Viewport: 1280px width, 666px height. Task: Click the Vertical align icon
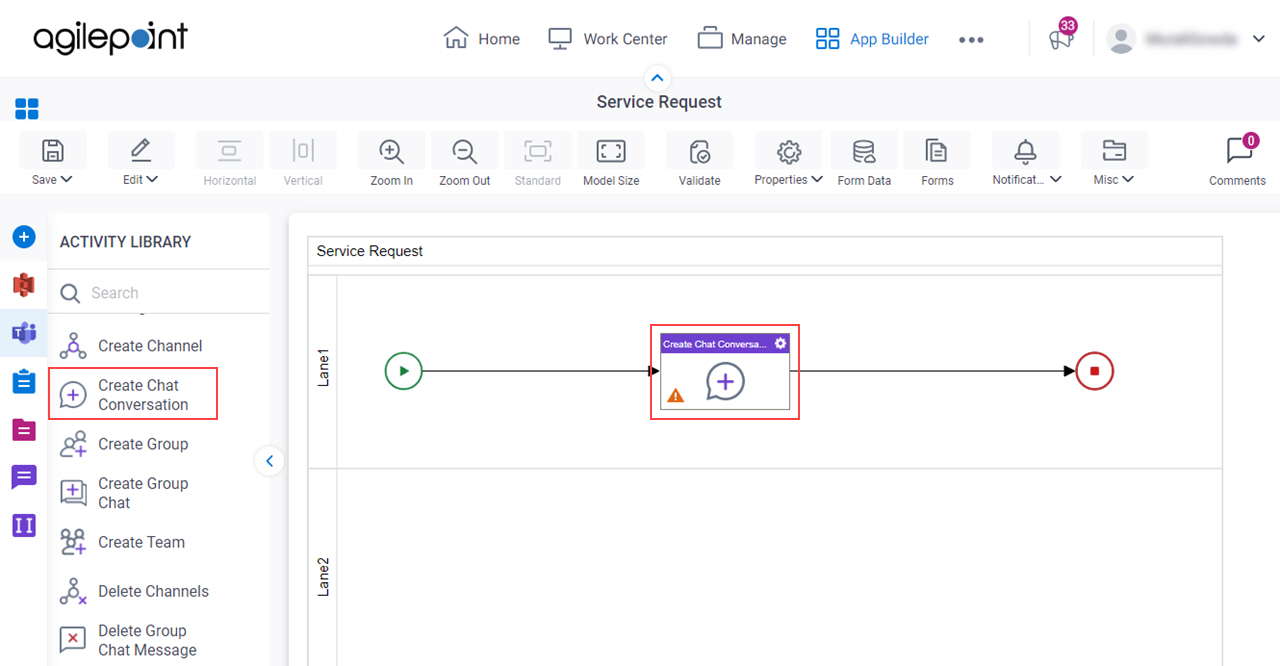tap(303, 151)
